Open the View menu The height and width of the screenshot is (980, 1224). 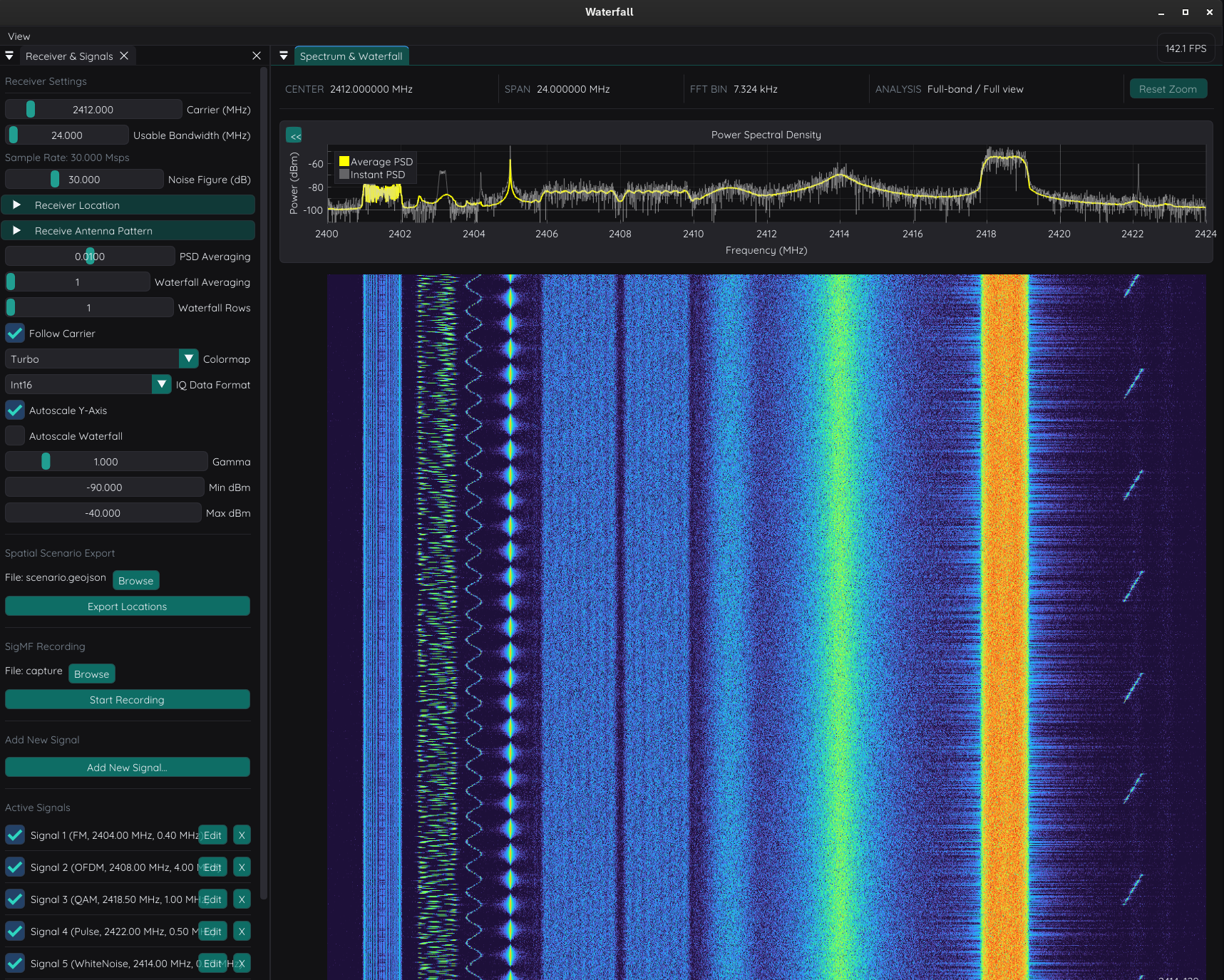click(x=19, y=36)
